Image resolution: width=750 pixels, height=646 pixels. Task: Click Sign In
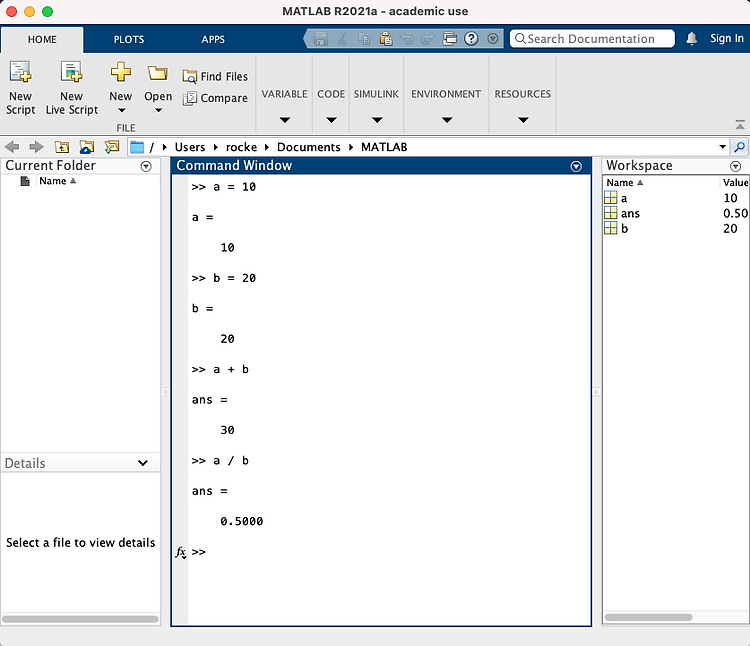(727, 39)
